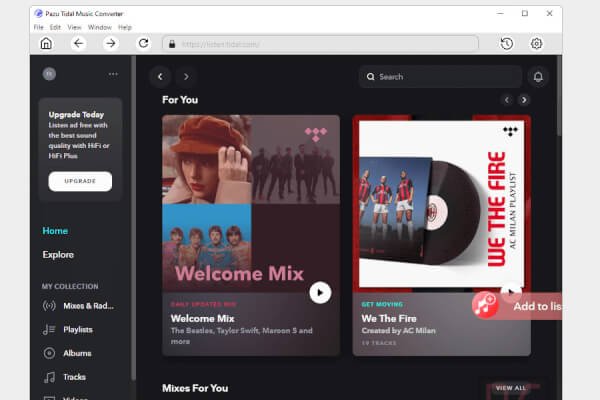Open Playlists in My Collection

point(78,330)
